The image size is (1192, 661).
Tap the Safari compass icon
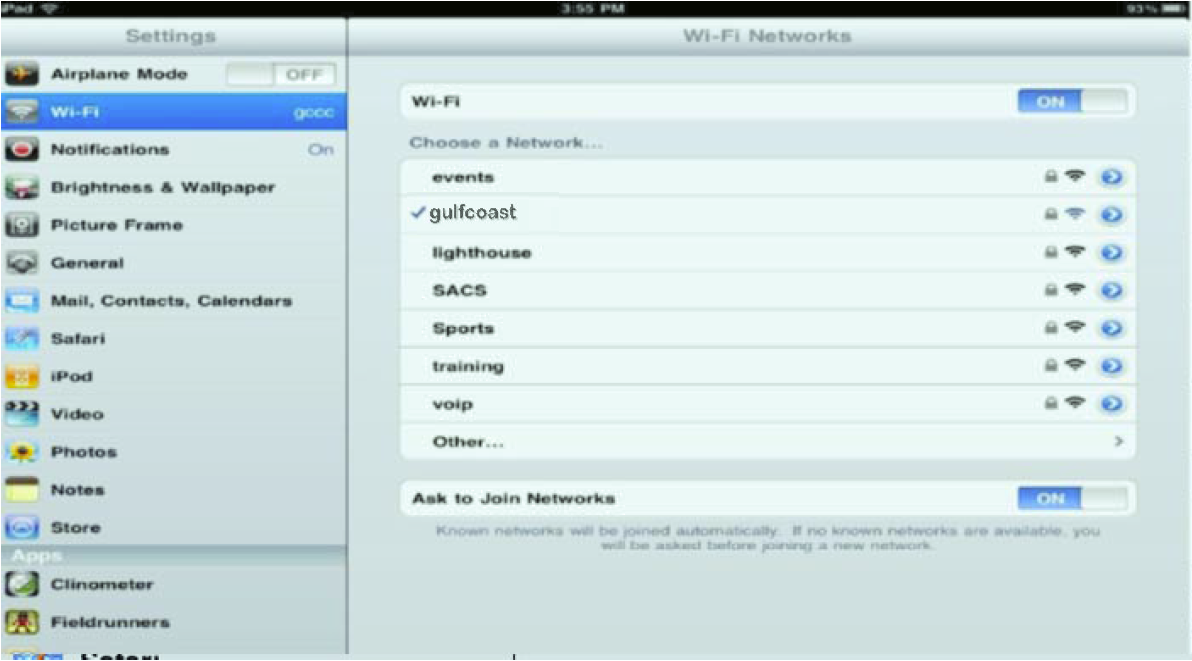pyautogui.click(x=21, y=338)
